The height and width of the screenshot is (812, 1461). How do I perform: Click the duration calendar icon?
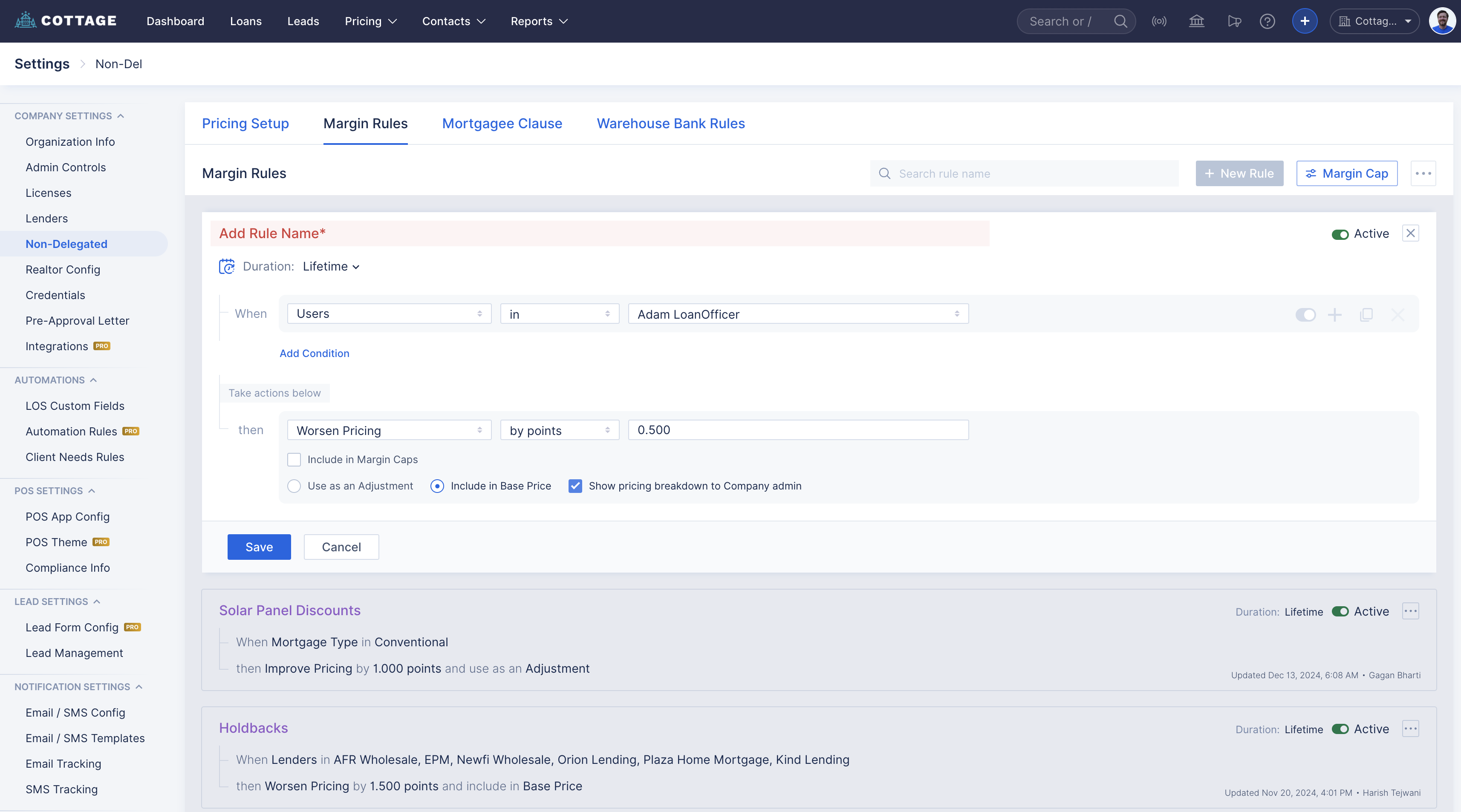(x=226, y=267)
